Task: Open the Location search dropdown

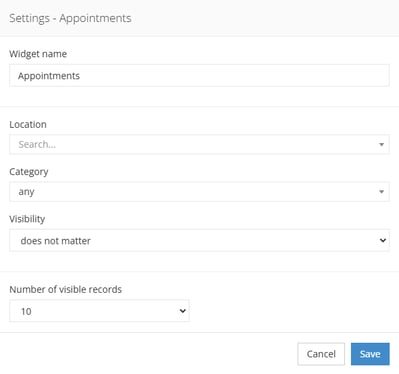Action: [x=199, y=144]
